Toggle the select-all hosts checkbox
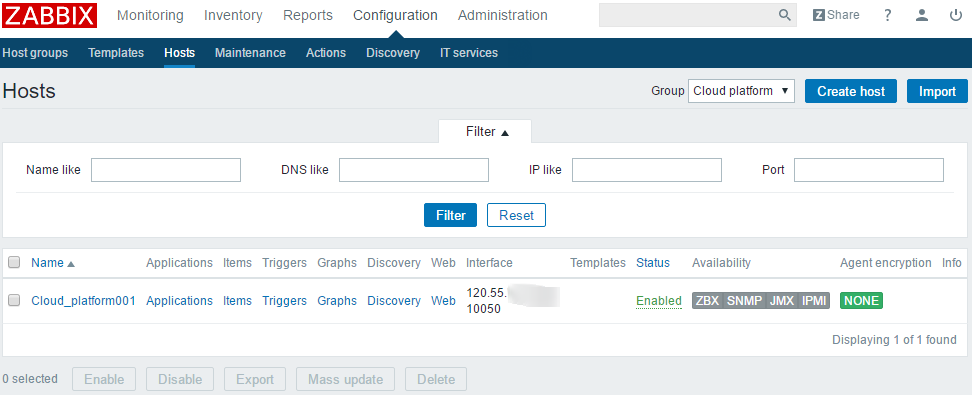This screenshot has height=395, width=972. (14, 263)
